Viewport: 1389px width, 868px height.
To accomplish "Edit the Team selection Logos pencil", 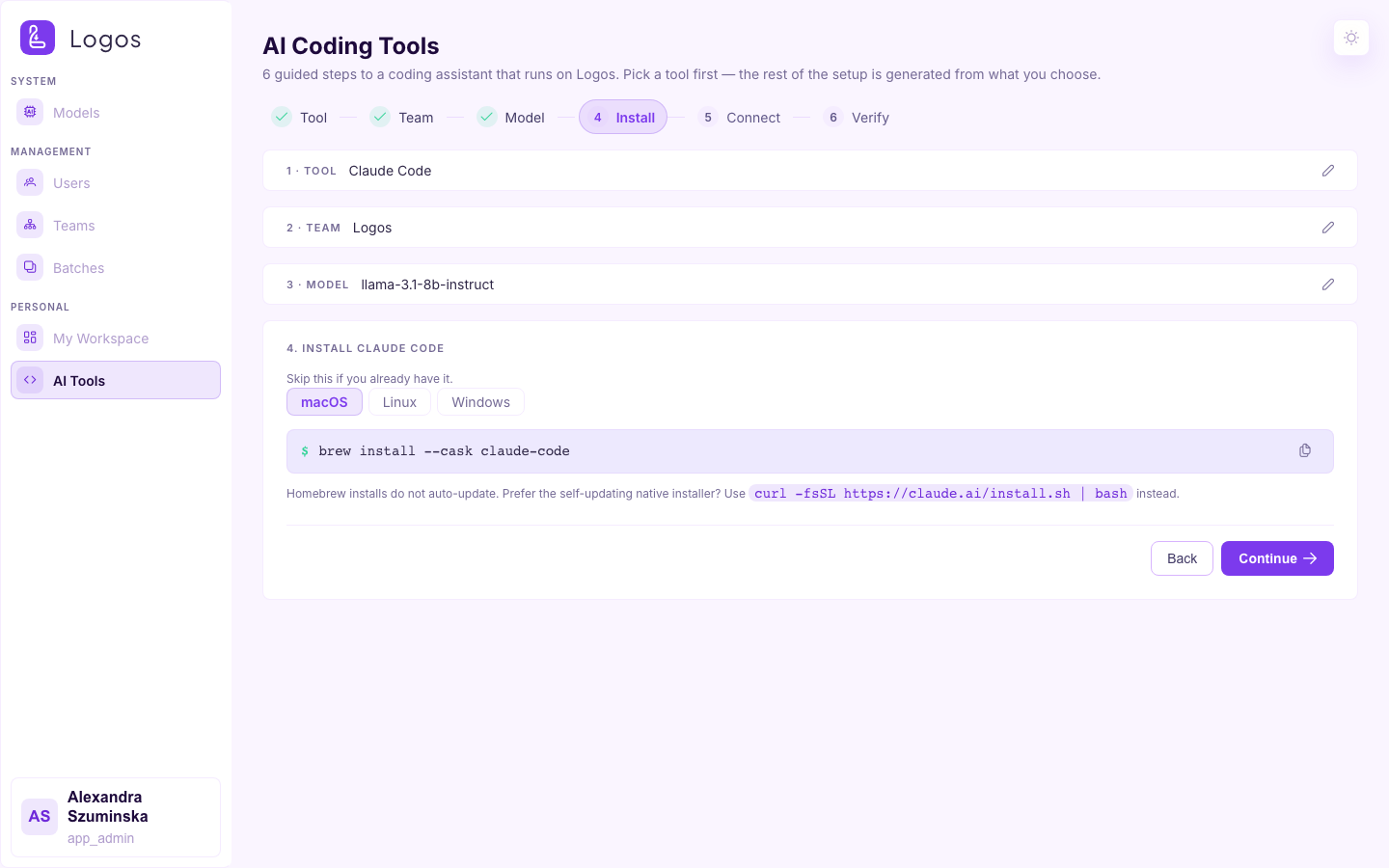I will pyautogui.click(x=1328, y=228).
